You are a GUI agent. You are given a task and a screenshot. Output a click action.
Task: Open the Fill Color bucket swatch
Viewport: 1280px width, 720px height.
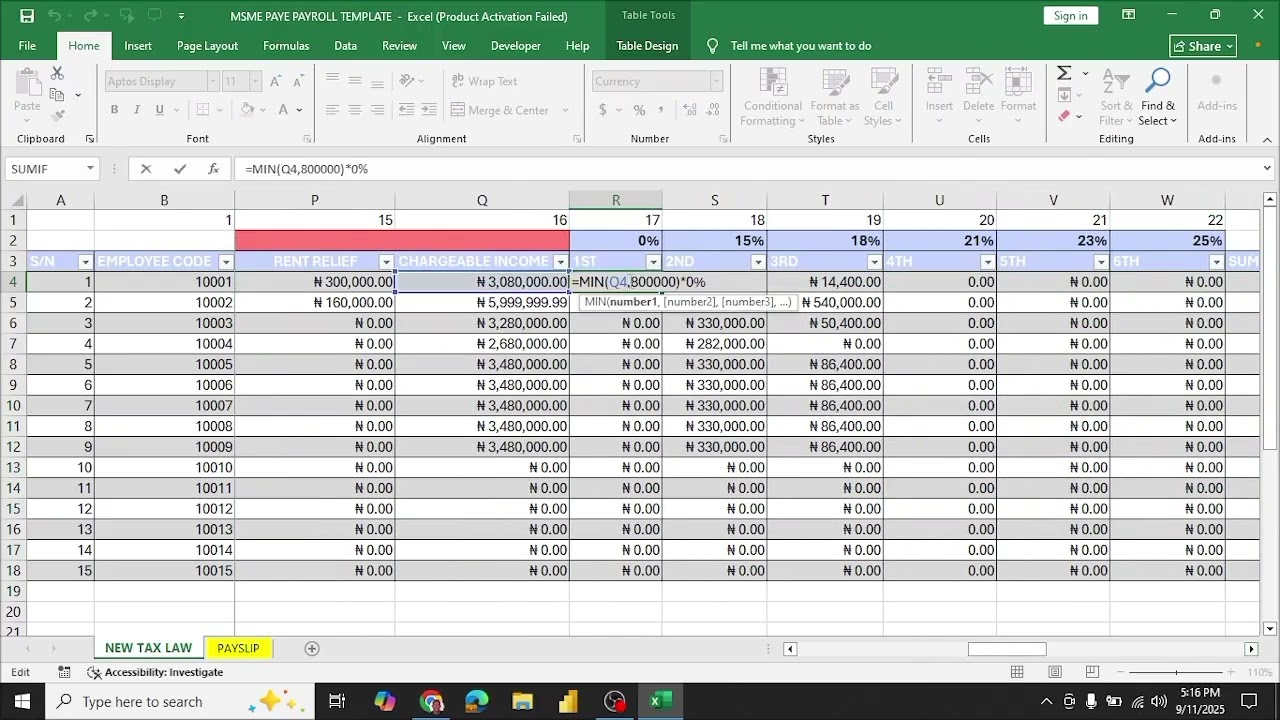247,110
